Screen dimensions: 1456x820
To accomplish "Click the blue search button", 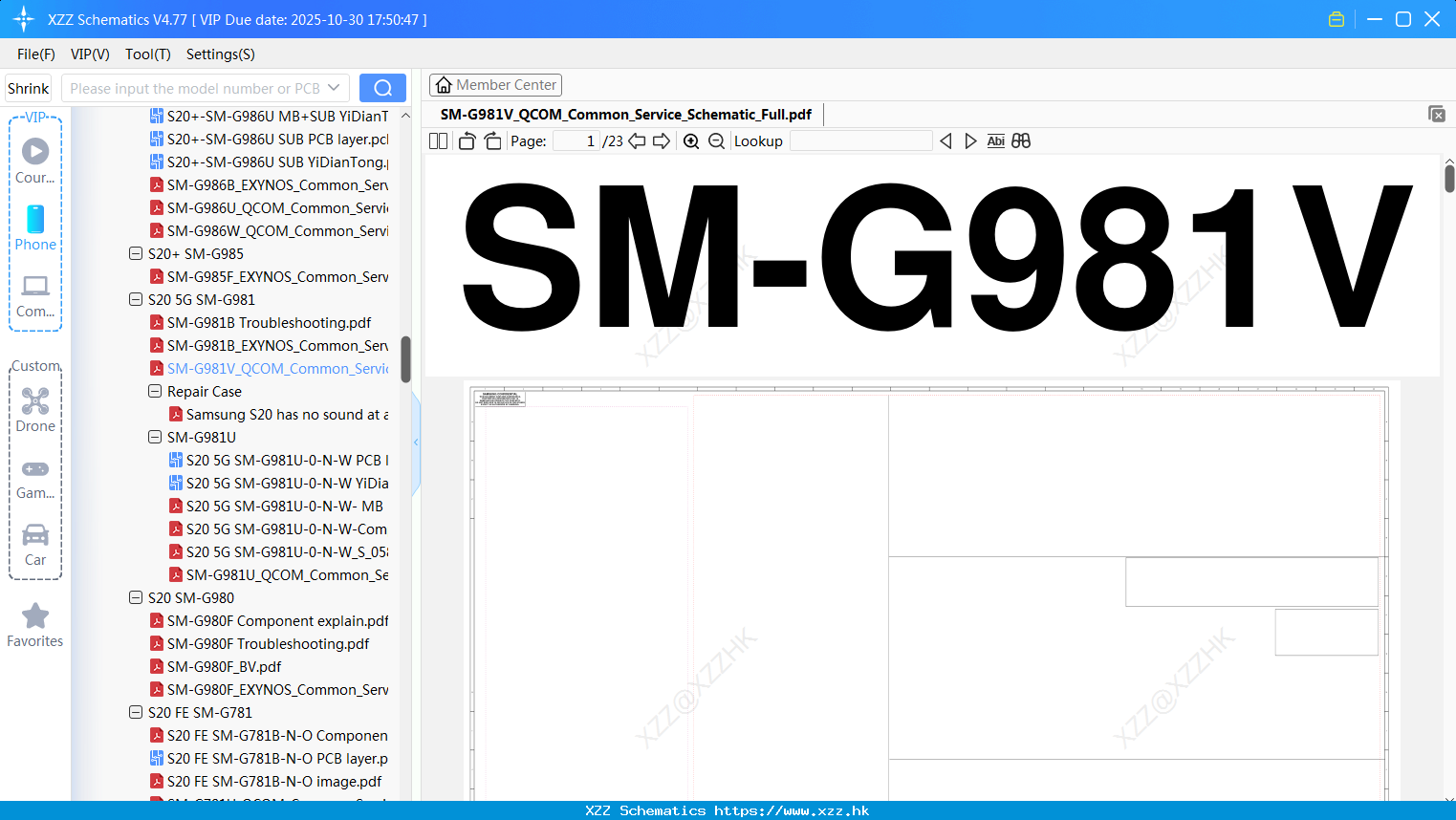I will click(x=382, y=88).
